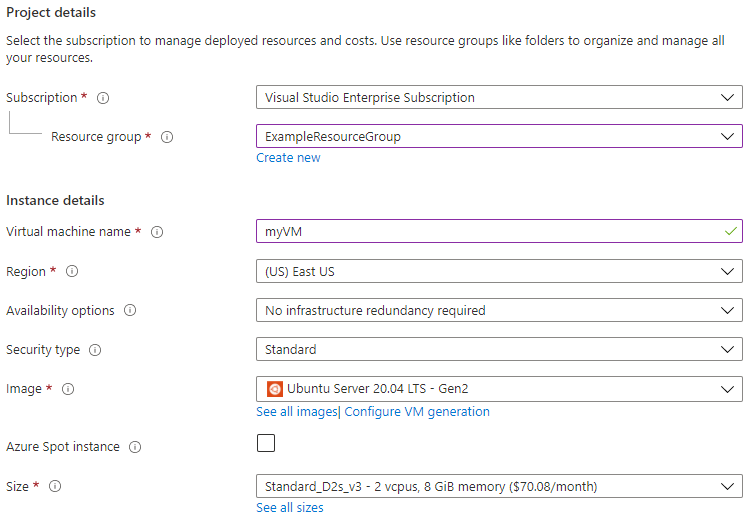This screenshot has height=518, width=750.
Task: Open the Subscription dropdown
Action: pyautogui.click(x=499, y=98)
